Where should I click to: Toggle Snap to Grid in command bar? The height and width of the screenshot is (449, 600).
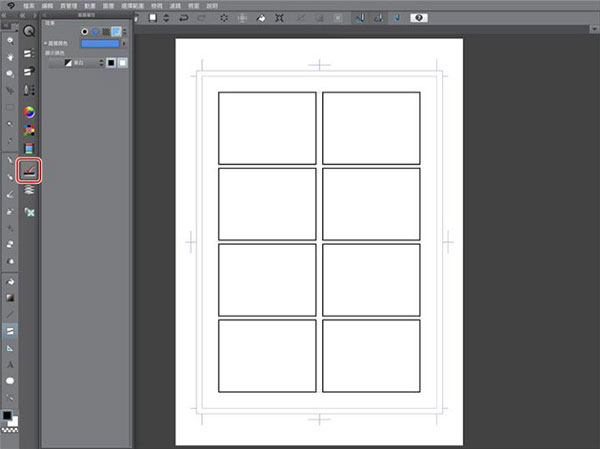pos(397,18)
